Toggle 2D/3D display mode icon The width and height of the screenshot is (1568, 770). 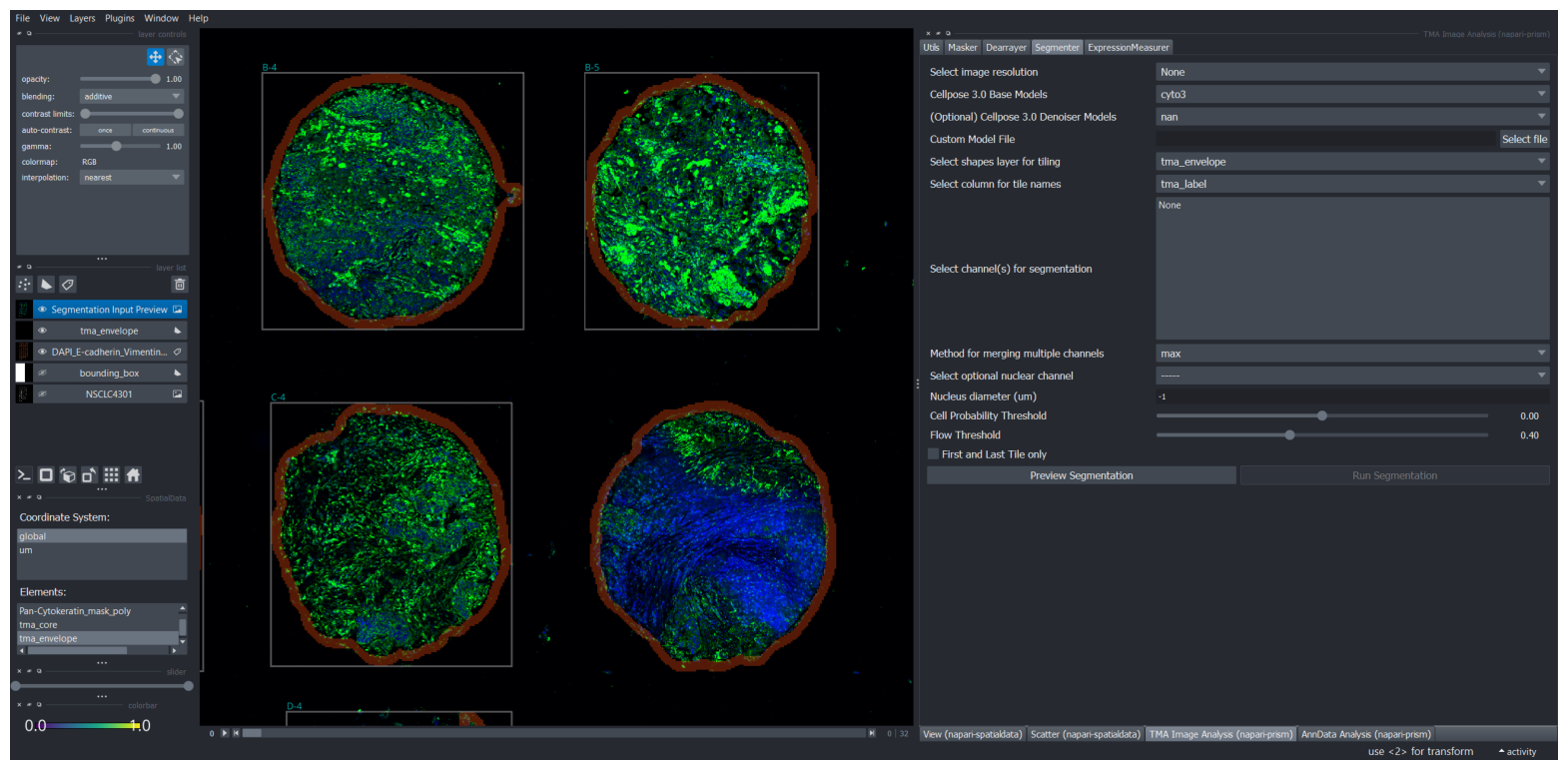click(x=46, y=475)
